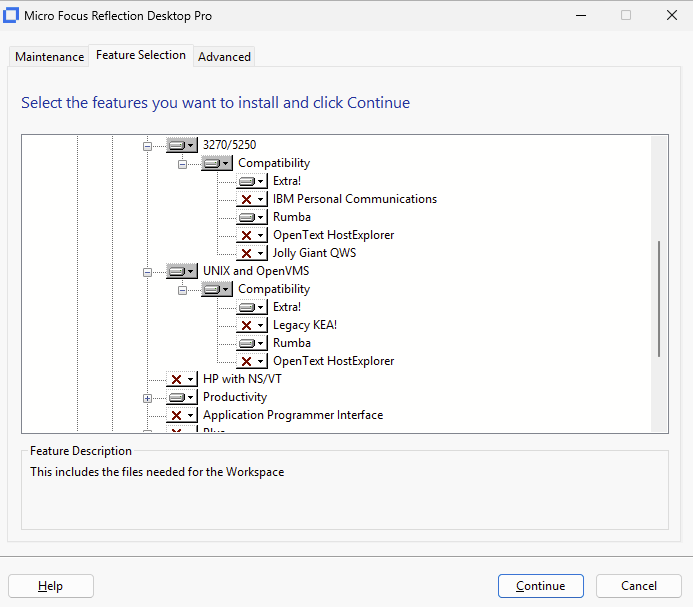This screenshot has width=693, height=607.
Task: Select Jolly Giant QWS feature row
Action: click(x=314, y=253)
